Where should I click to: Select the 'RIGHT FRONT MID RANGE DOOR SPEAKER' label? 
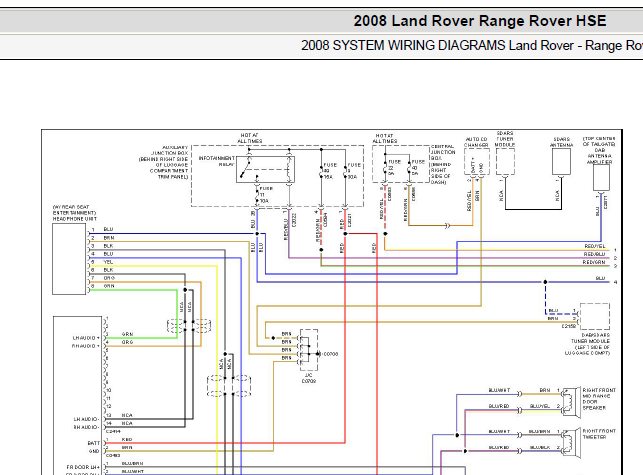[599, 399]
